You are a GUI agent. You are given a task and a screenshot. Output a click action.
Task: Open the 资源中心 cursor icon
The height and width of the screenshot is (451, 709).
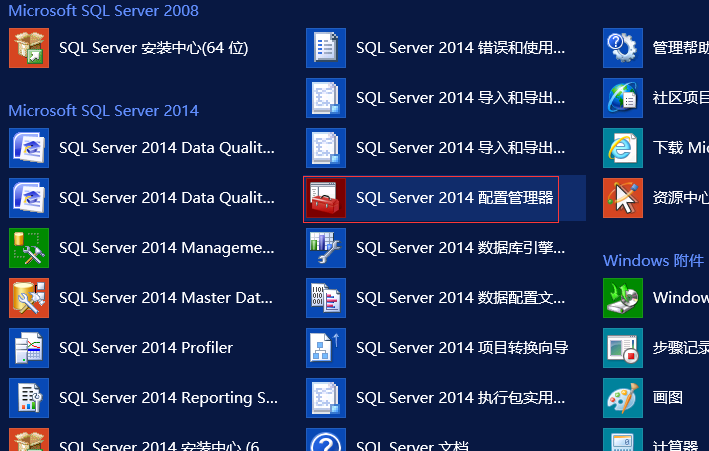623,198
